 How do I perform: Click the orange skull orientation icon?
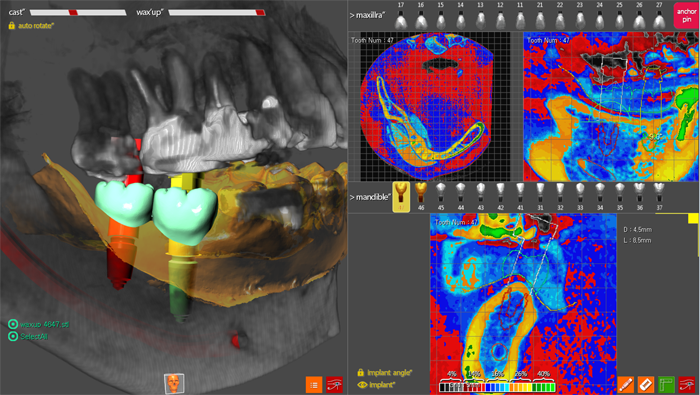point(174,383)
